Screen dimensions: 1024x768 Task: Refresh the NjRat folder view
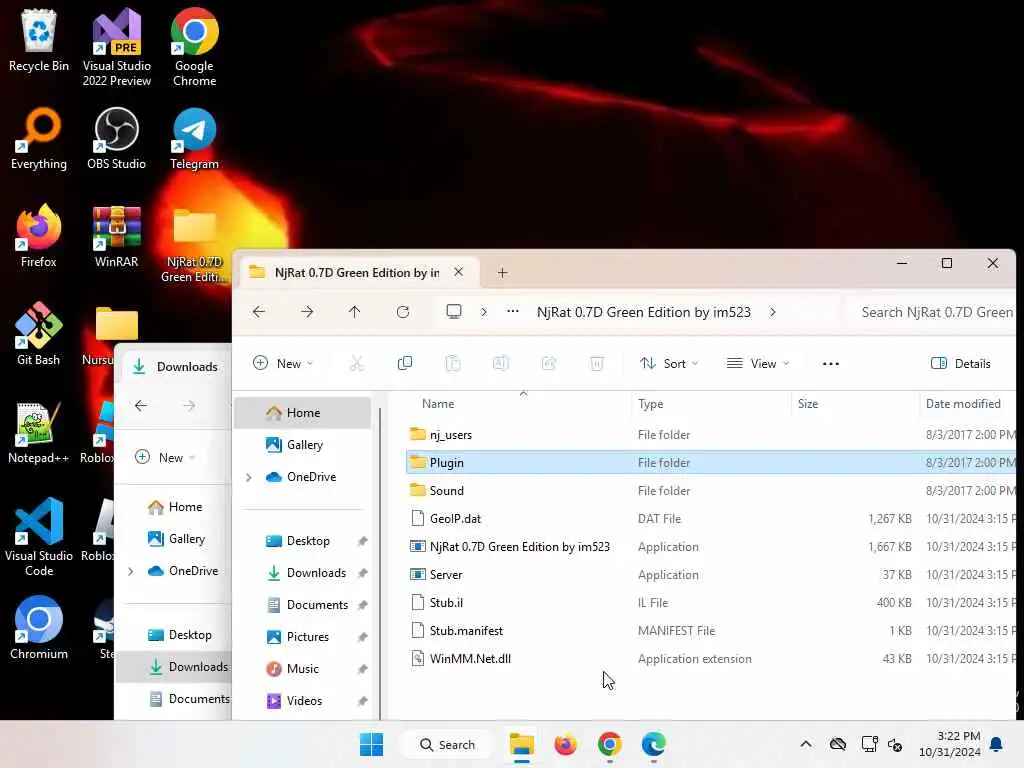click(x=403, y=312)
